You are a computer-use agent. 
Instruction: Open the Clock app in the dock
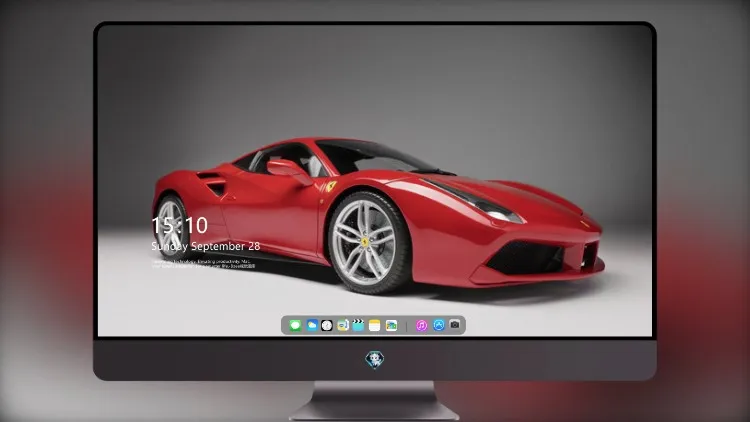327,325
